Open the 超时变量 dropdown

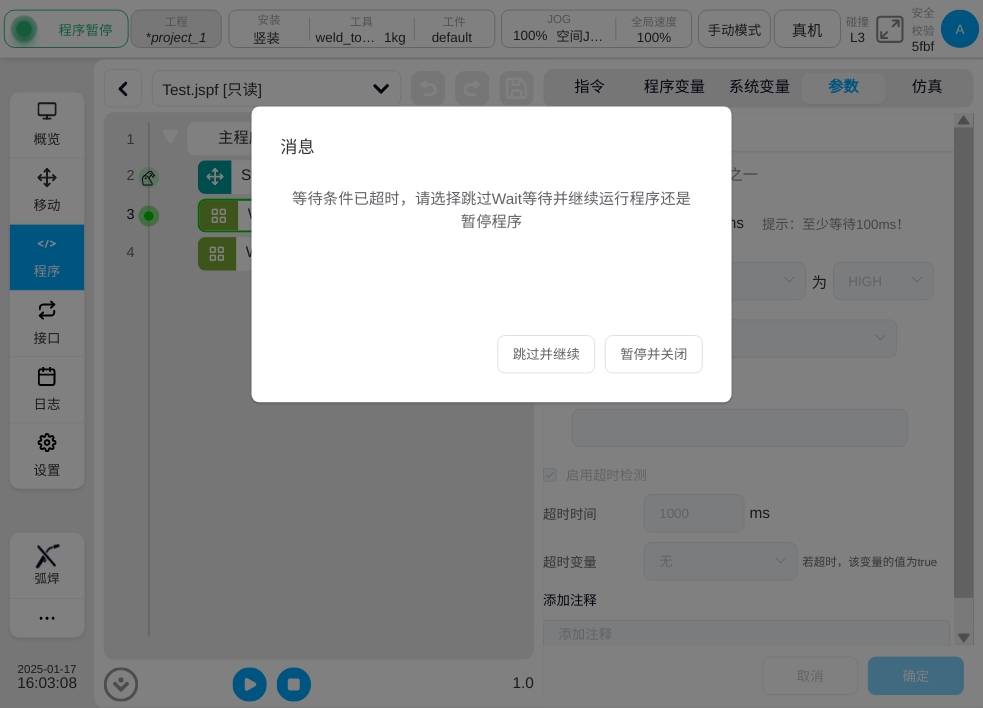click(720, 561)
